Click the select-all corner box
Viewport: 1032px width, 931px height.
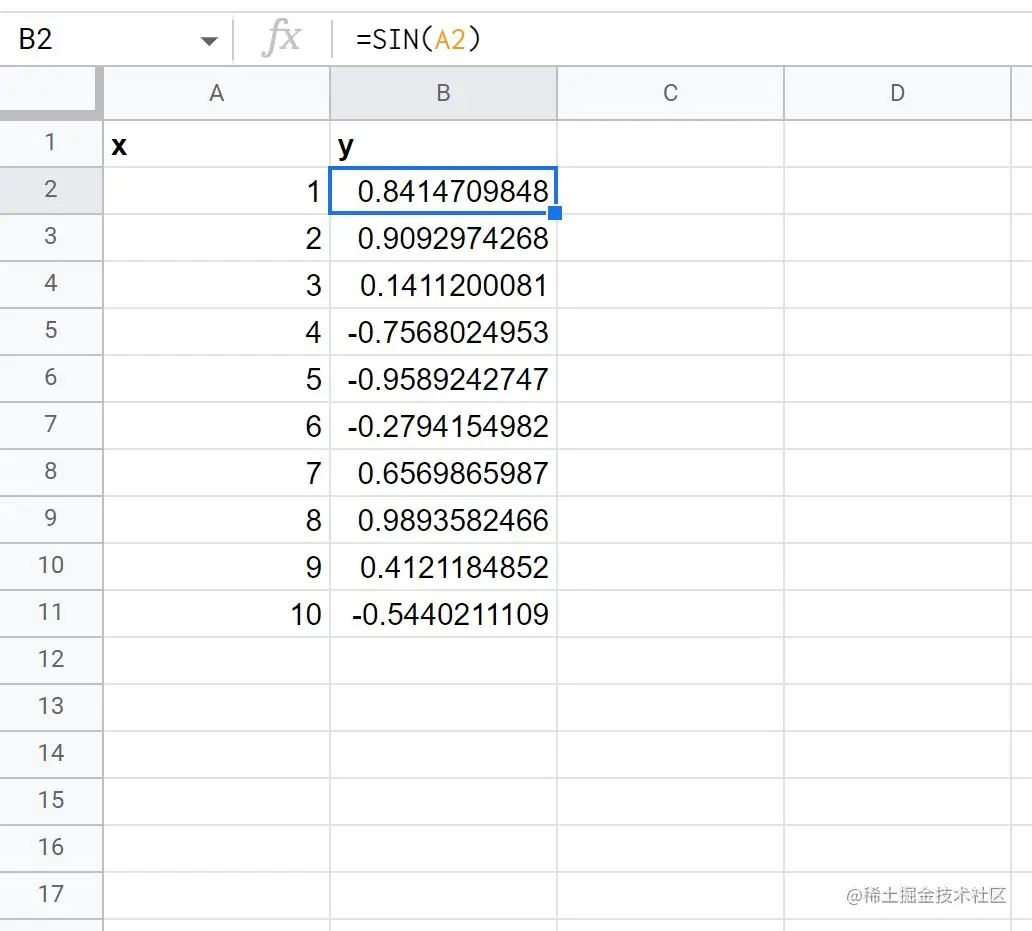point(51,93)
